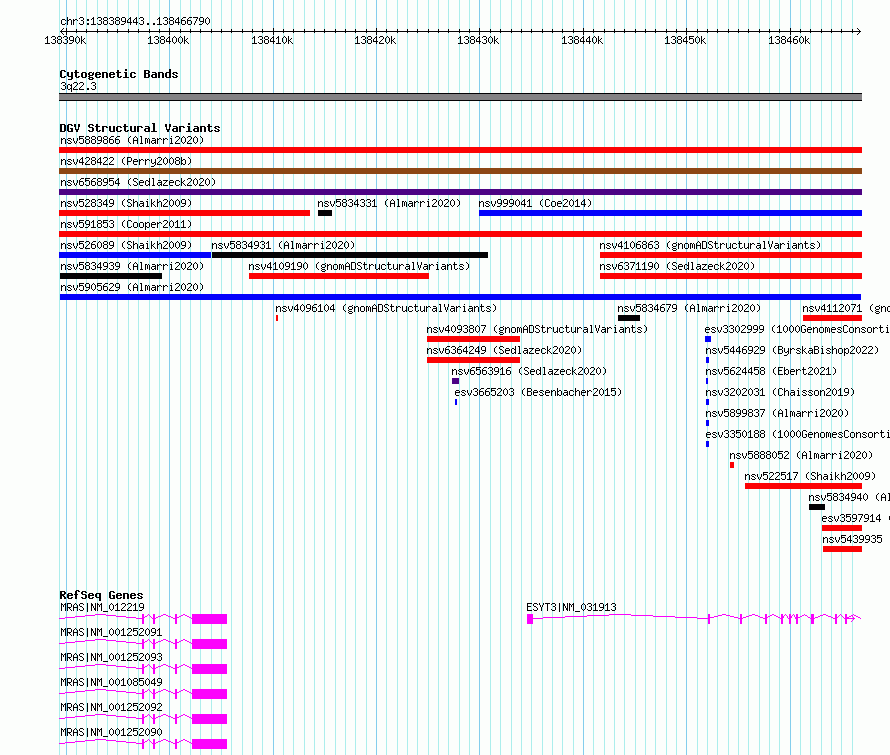Click the RefSeq Genes track title
This screenshot has width=890, height=755.
pos(101,595)
